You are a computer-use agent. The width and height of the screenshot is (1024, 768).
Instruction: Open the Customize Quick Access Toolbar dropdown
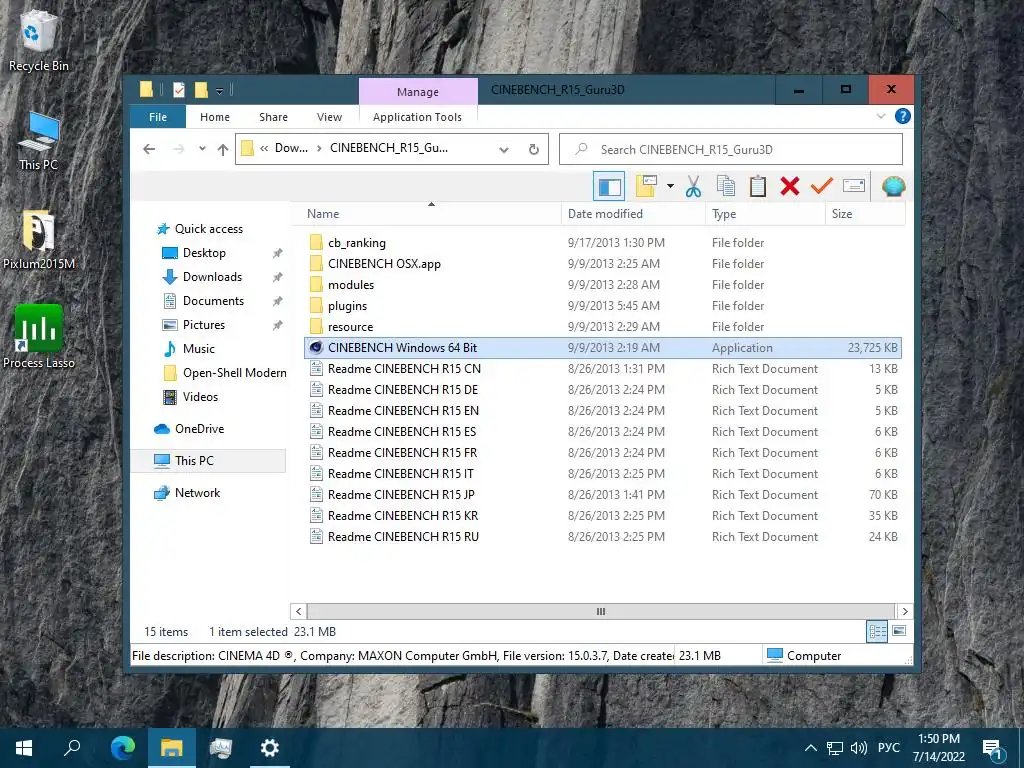(x=219, y=91)
